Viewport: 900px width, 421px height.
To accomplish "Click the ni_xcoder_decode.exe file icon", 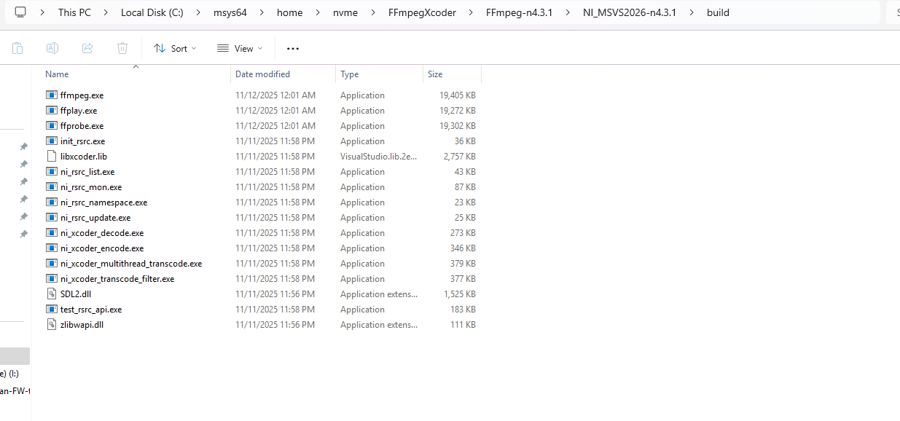I will [x=52, y=233].
